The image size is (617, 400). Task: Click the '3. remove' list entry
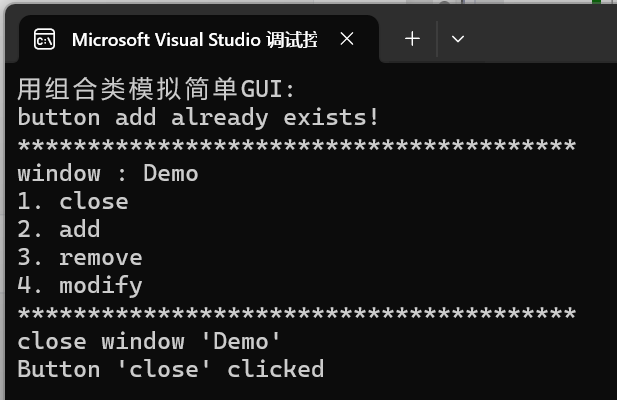pyautogui.click(x=80, y=258)
